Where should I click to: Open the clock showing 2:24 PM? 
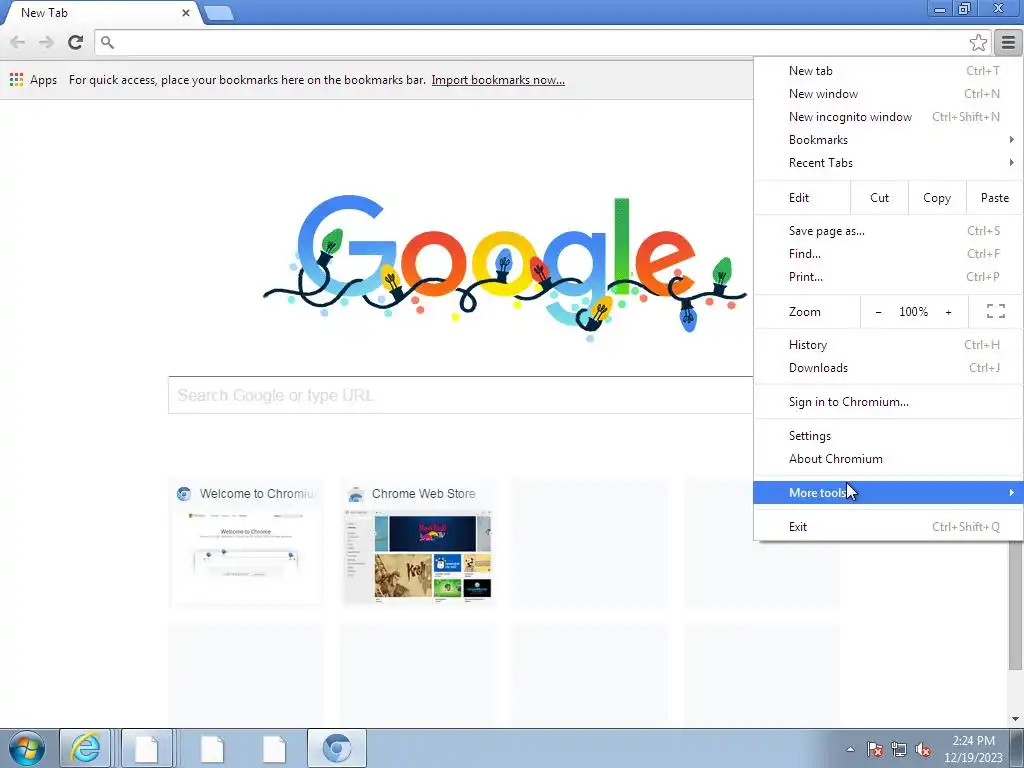point(973,749)
